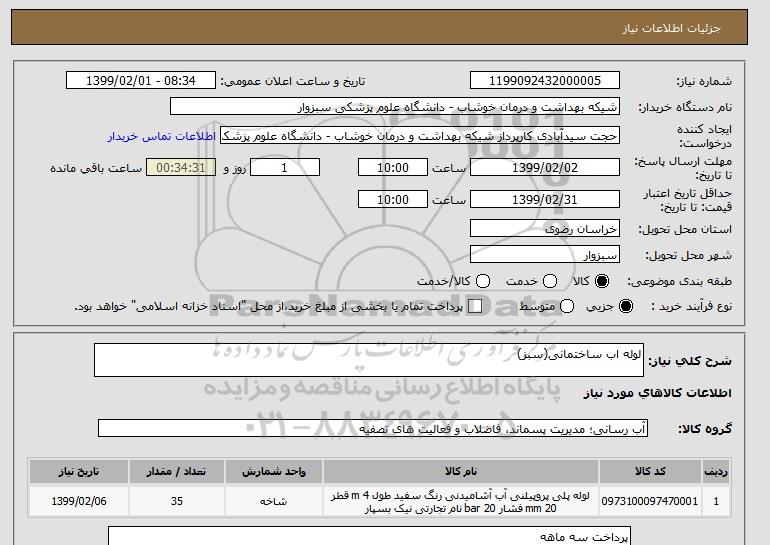Click the delivery city field سبزوار
This screenshot has height=545, width=770.
(545, 254)
